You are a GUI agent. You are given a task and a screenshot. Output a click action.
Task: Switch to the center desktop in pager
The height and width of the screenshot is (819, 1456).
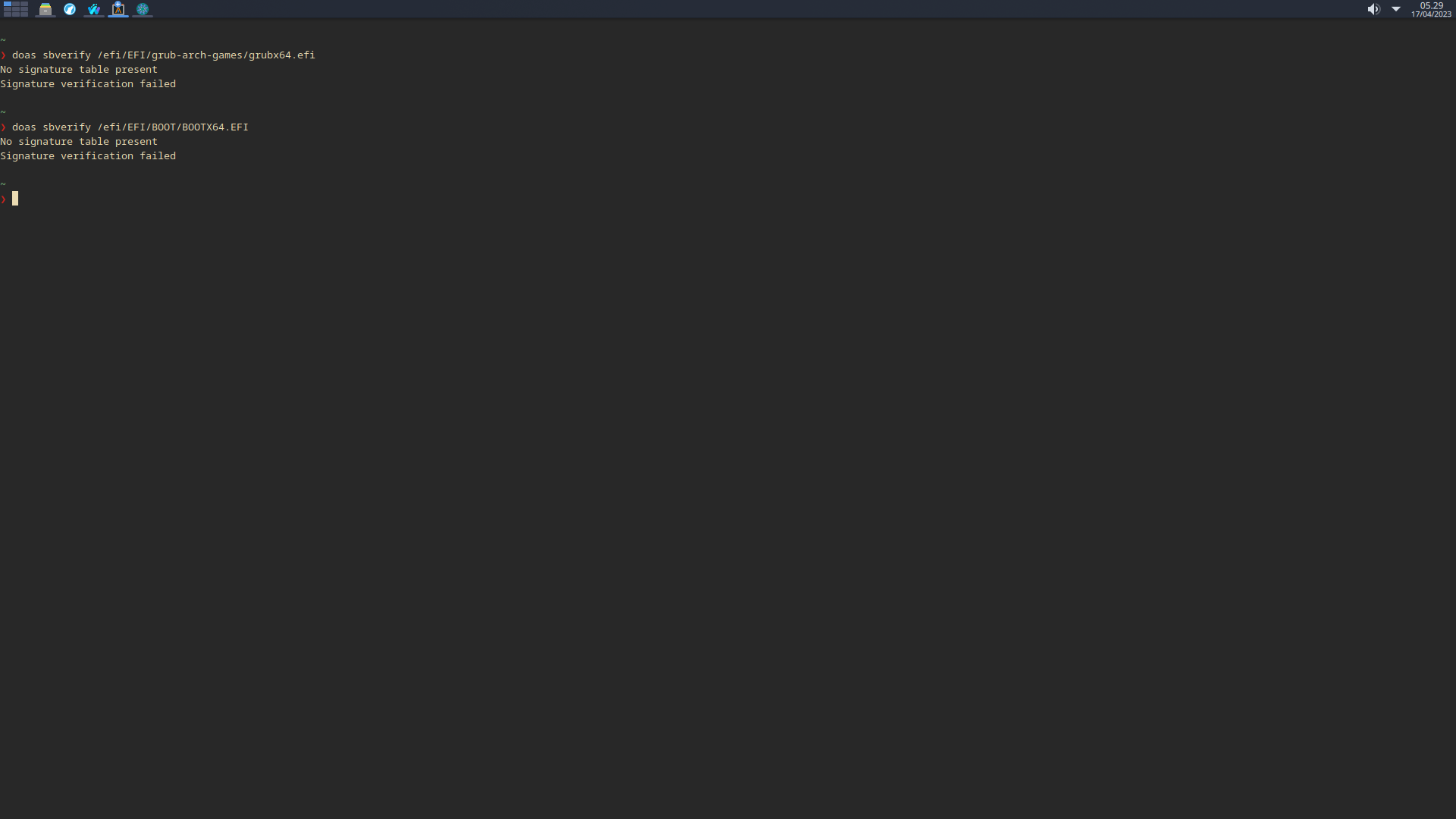16,9
